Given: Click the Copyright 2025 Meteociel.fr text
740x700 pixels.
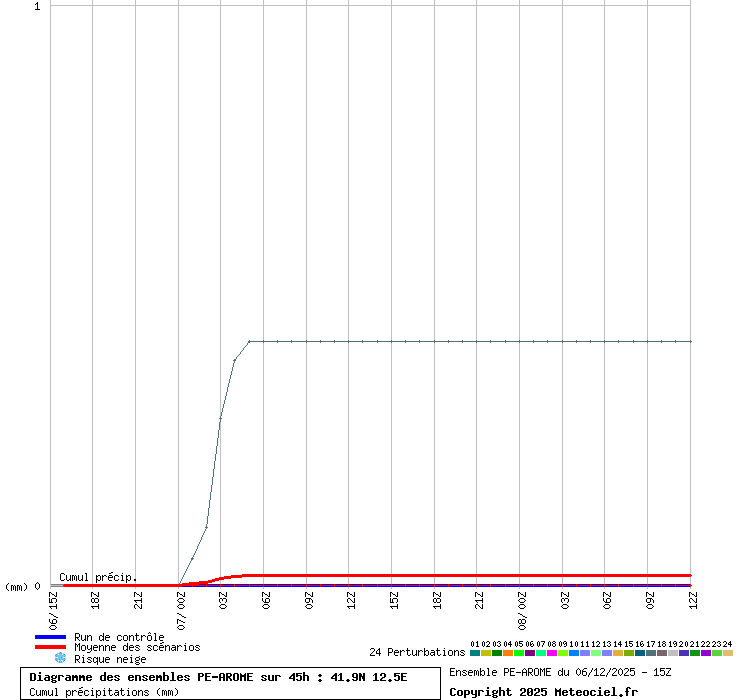Looking at the screenshot, I should pos(543,691).
